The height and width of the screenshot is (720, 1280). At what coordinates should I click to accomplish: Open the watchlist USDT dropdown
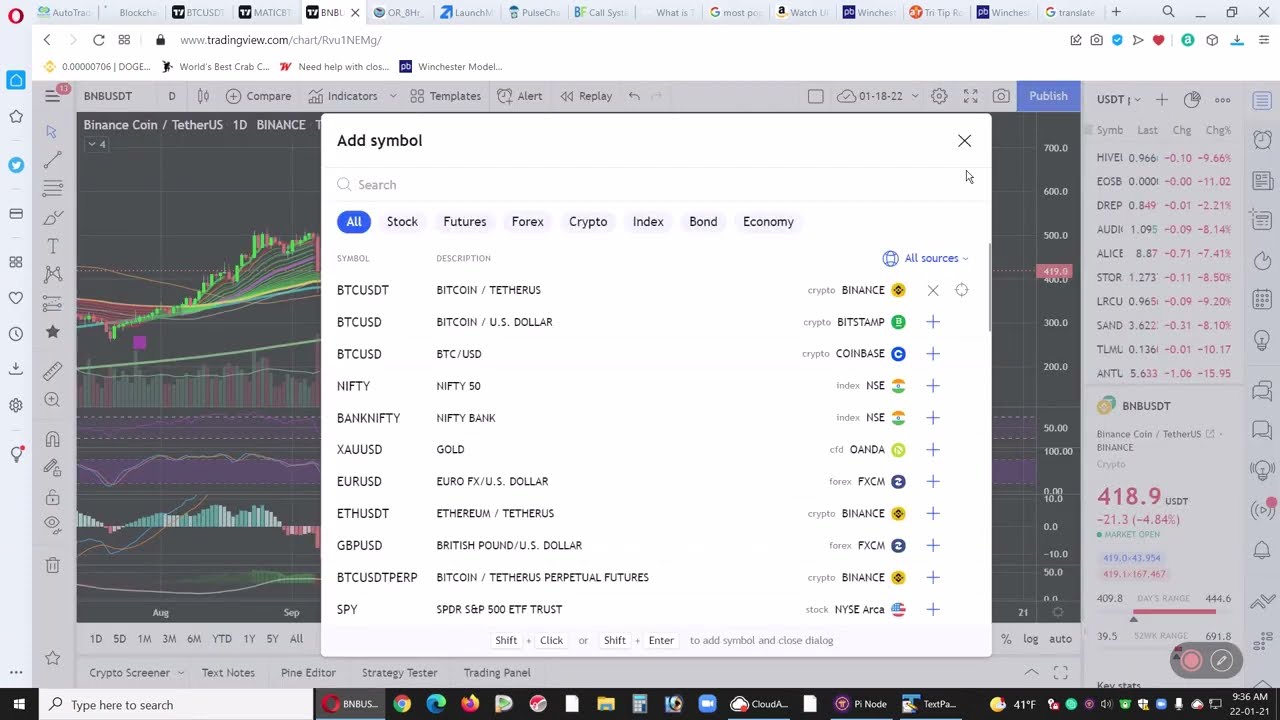click(1119, 100)
